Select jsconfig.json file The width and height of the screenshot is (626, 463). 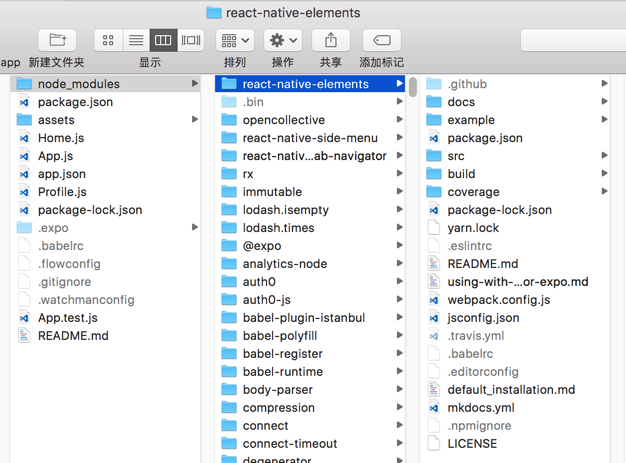(515, 318)
